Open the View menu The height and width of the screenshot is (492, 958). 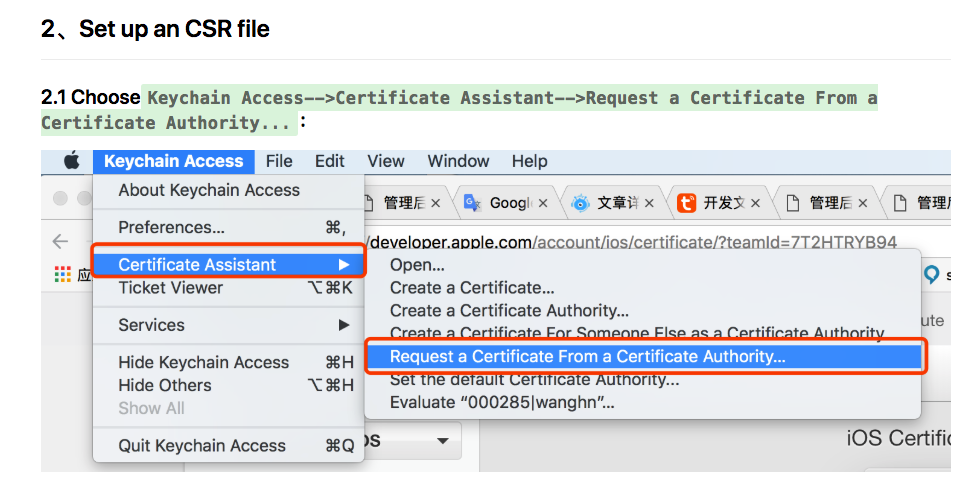[x=386, y=161]
